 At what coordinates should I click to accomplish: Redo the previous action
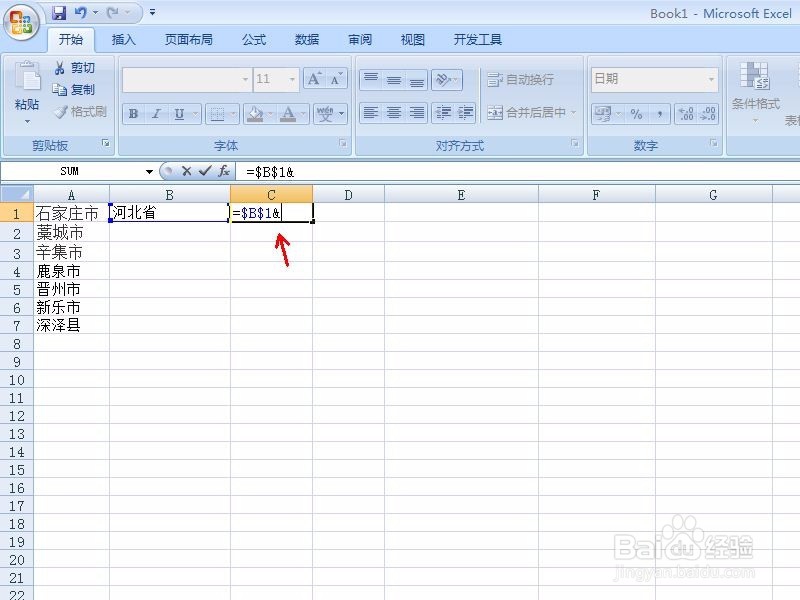(x=113, y=12)
